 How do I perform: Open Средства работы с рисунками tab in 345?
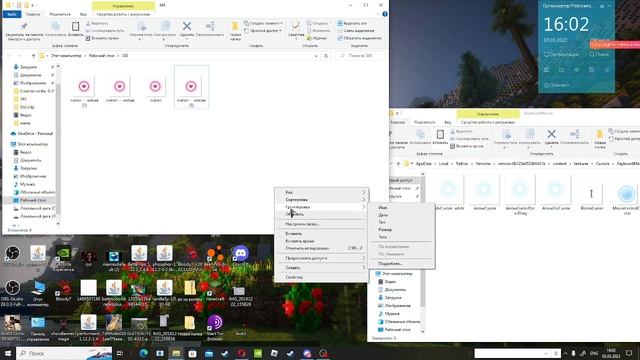pyautogui.click(x=123, y=14)
